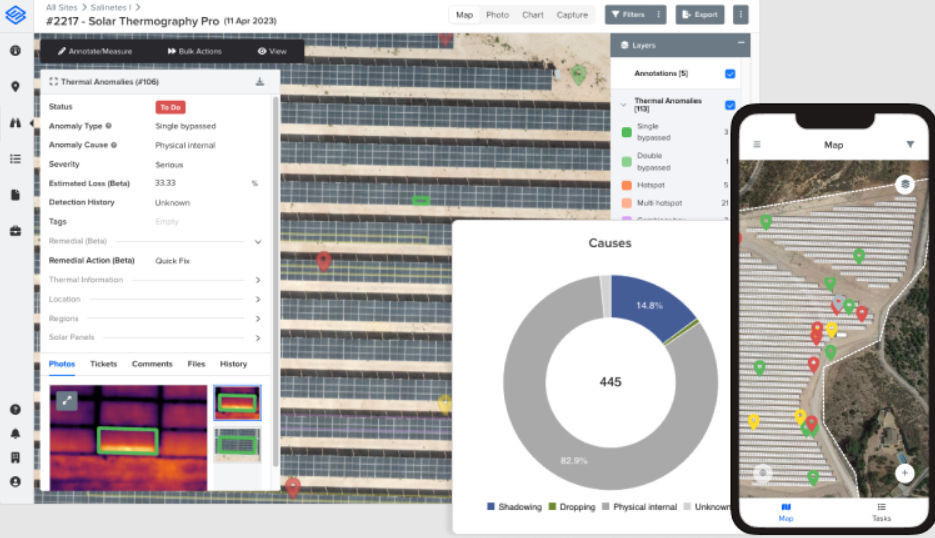The width and height of the screenshot is (935, 538).
Task: Click the focus frame icon beside Thermal Anomalies
Action: coord(54,82)
